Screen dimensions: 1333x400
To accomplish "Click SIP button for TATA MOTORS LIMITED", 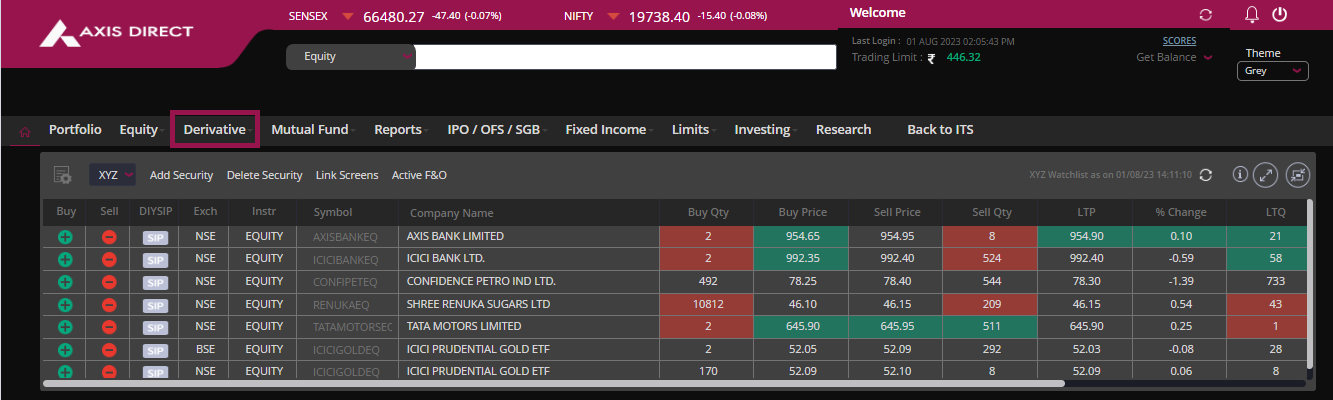I will [155, 327].
